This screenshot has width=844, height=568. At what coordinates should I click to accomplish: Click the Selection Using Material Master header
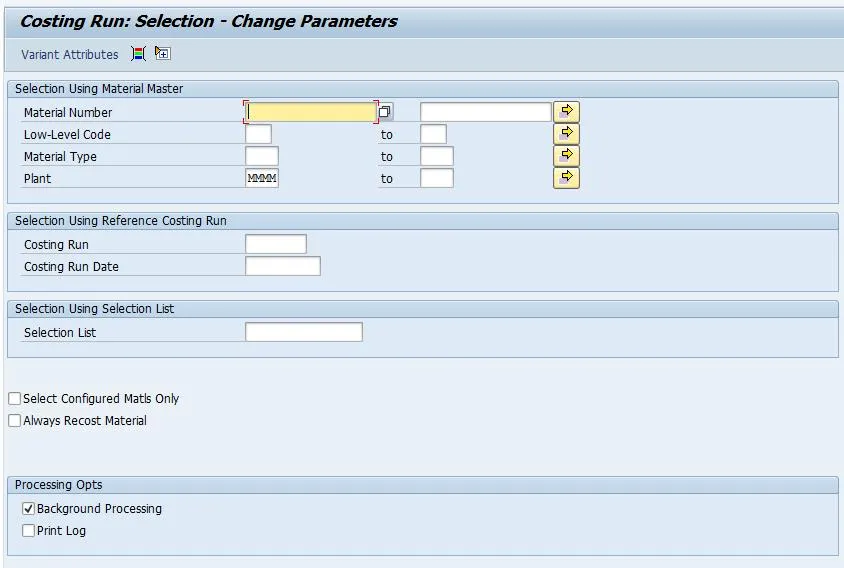point(99,89)
